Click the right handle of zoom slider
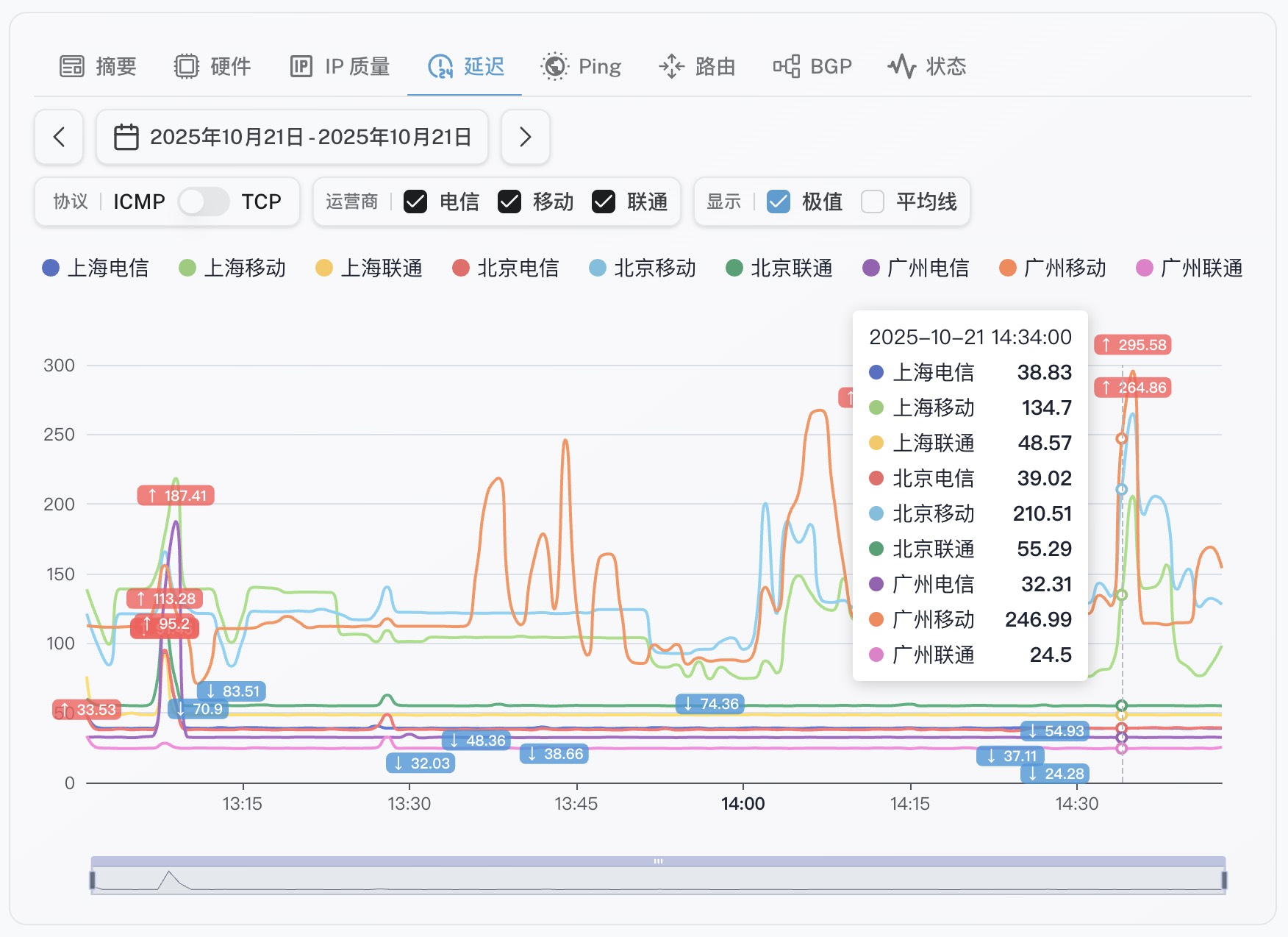Screen dimensions: 1288x937 pos(1224,880)
